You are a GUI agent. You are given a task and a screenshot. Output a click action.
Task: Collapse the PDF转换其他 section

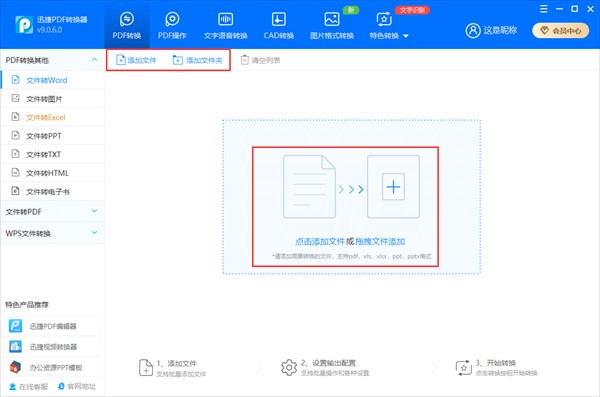(x=94, y=60)
